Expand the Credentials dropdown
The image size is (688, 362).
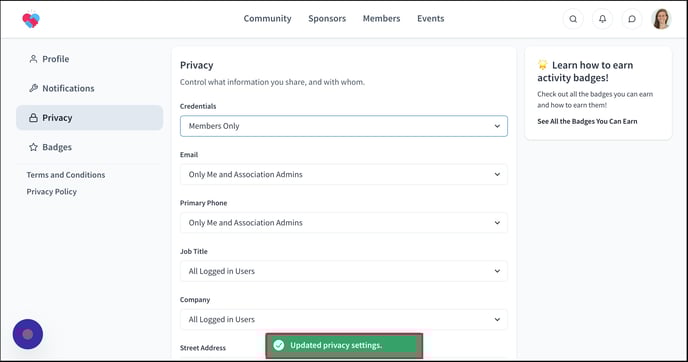pos(344,126)
